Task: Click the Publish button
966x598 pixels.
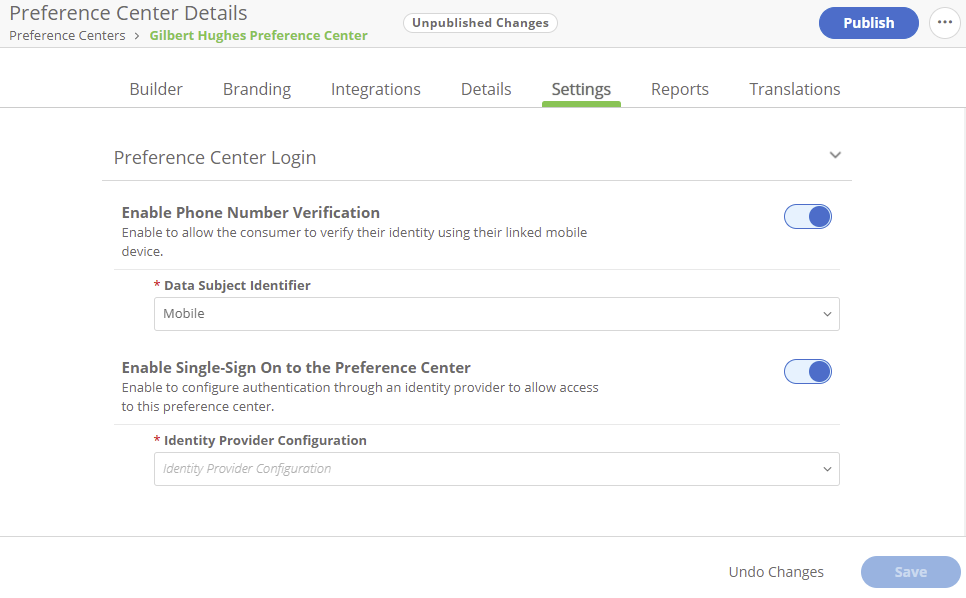Action: [x=868, y=22]
